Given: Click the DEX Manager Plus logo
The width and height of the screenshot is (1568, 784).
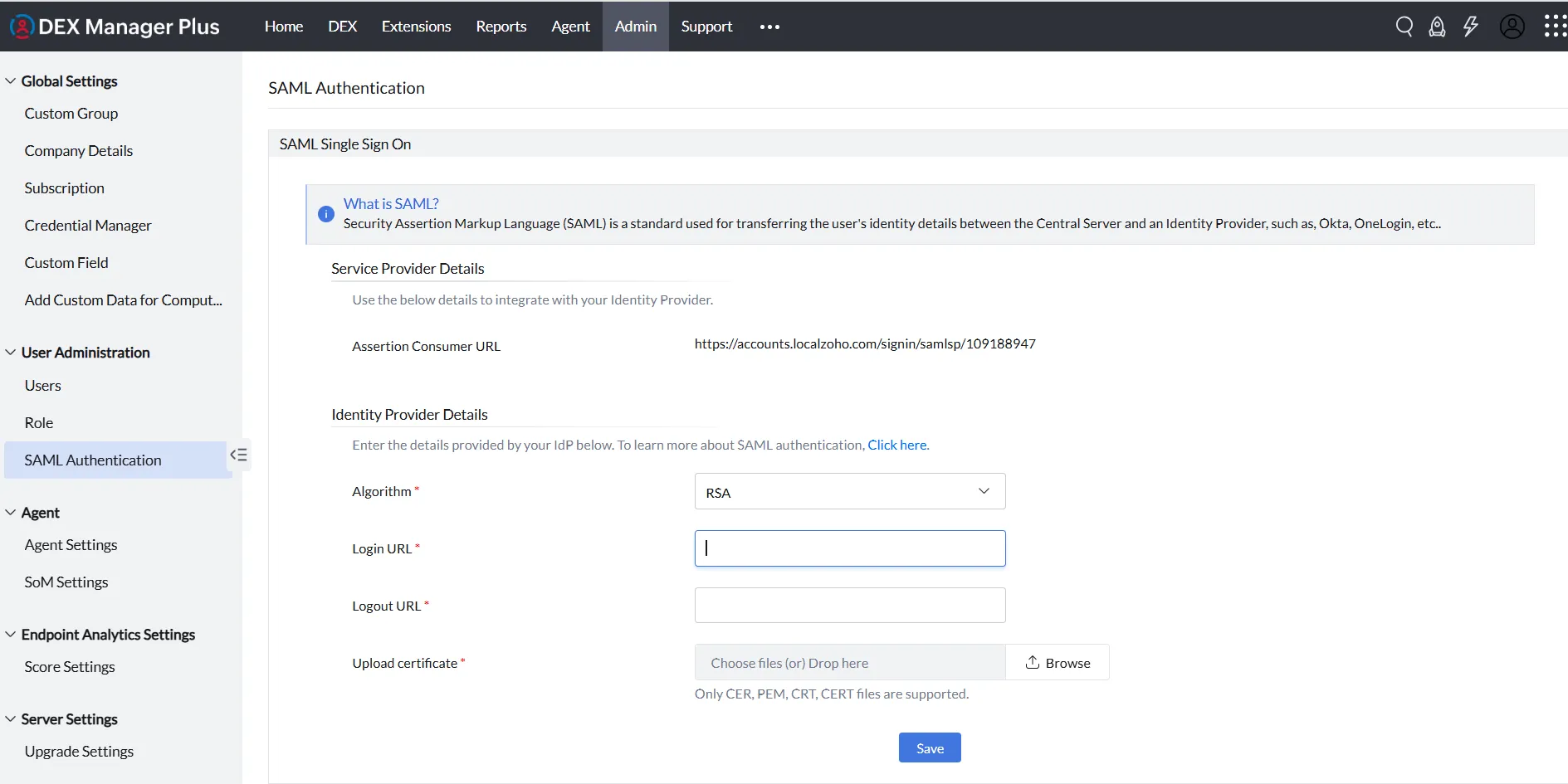Looking at the screenshot, I should point(115,27).
